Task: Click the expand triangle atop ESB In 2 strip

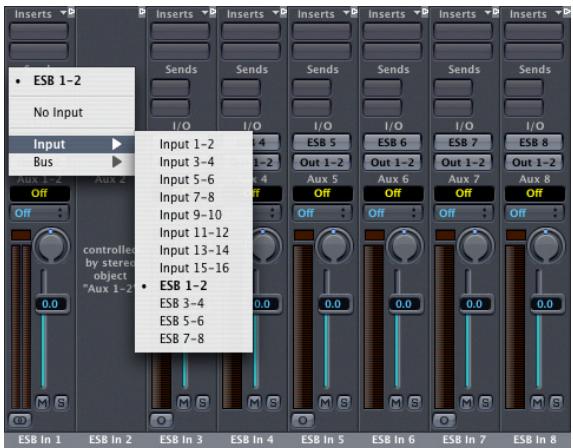Action: point(142,13)
